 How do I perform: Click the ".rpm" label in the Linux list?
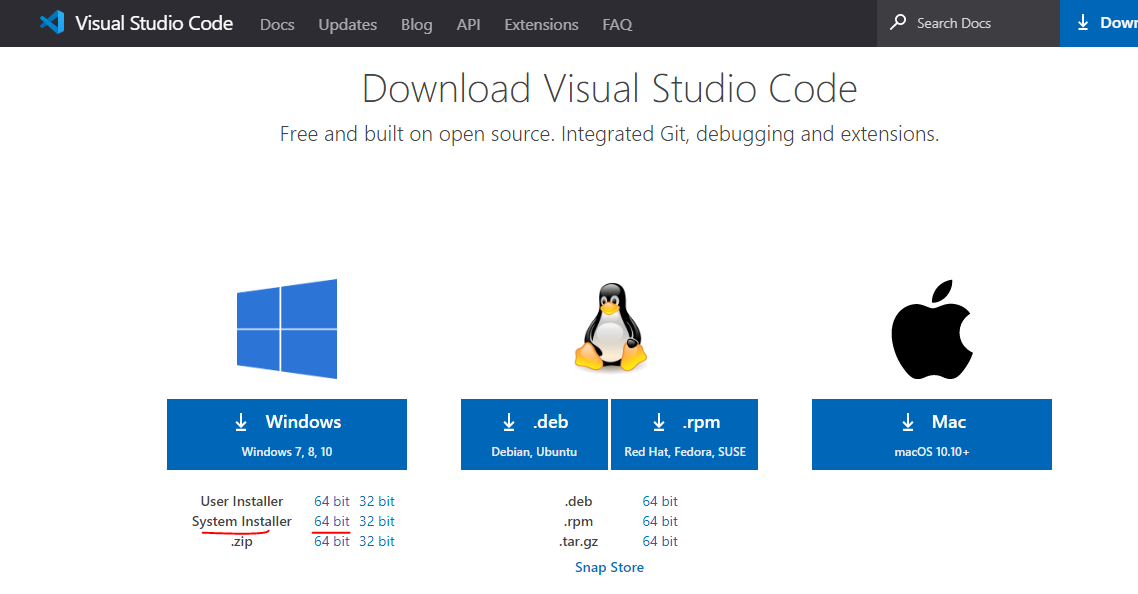click(x=578, y=521)
